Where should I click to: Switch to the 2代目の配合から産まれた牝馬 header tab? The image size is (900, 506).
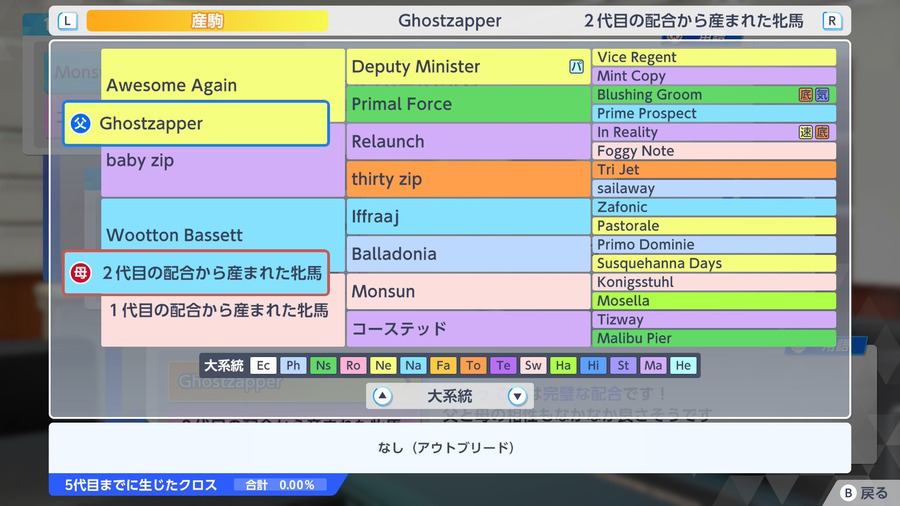(x=693, y=21)
